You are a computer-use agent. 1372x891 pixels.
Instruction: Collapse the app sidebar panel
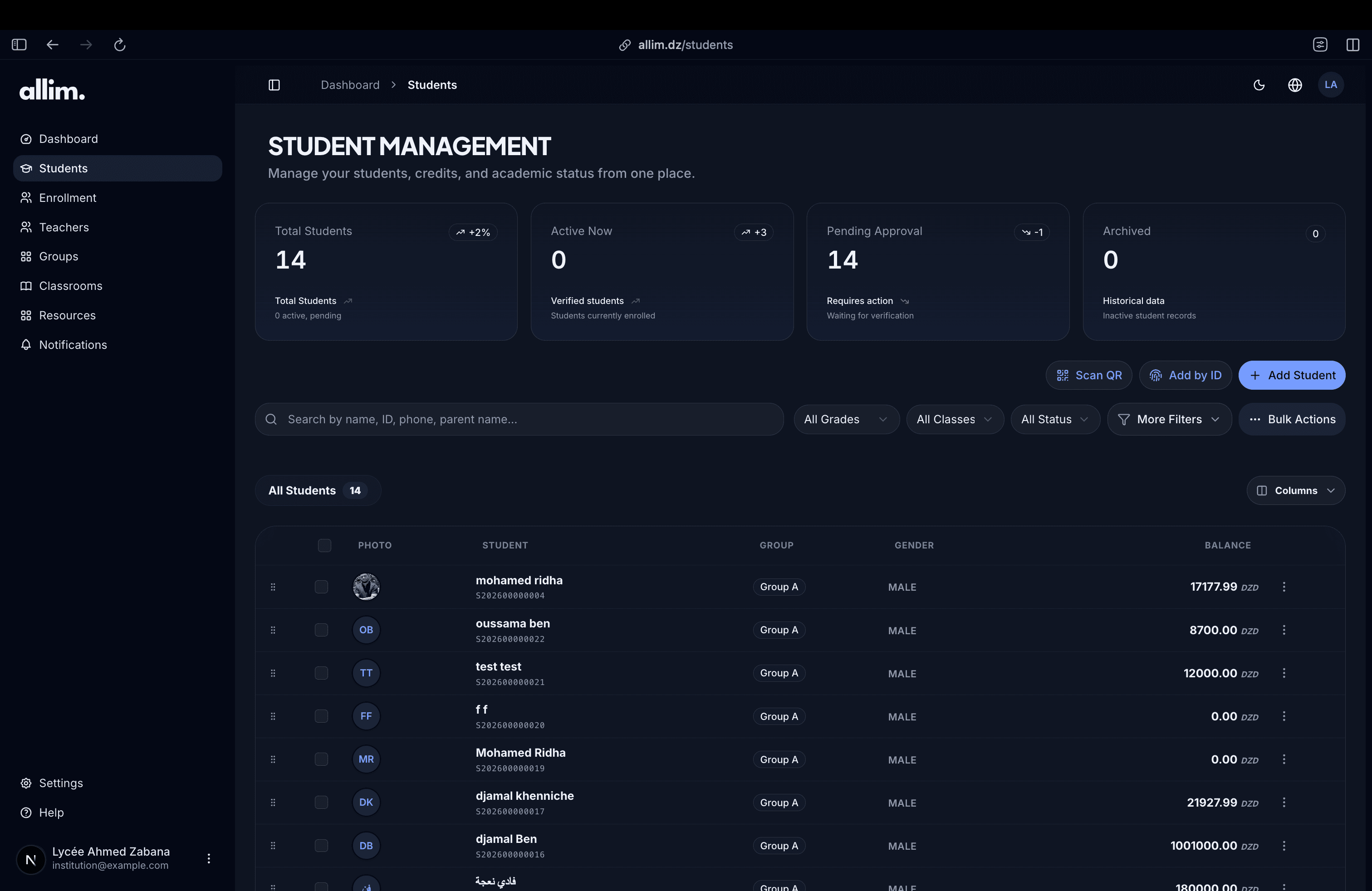click(274, 85)
